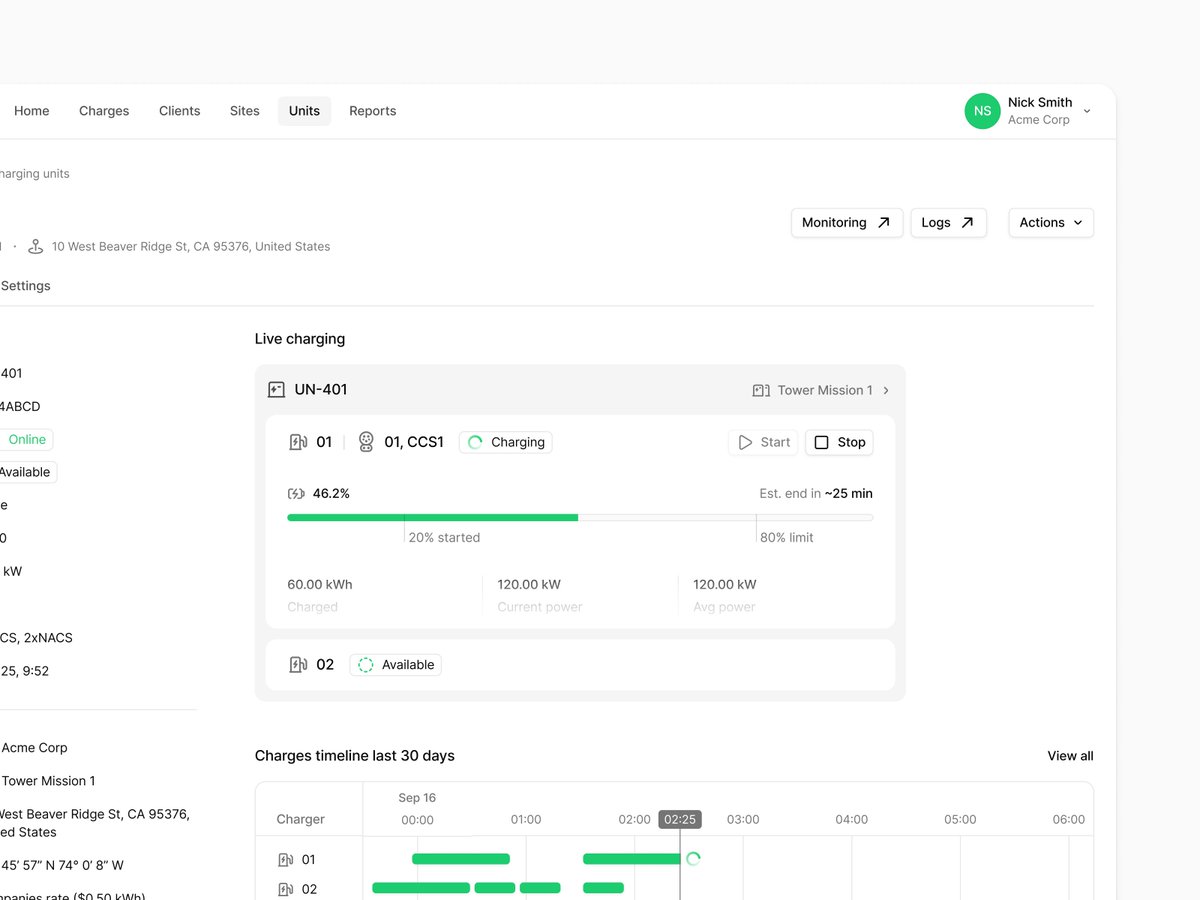This screenshot has width=1200, height=900.
Task: Start the charging session
Action: coord(764,442)
